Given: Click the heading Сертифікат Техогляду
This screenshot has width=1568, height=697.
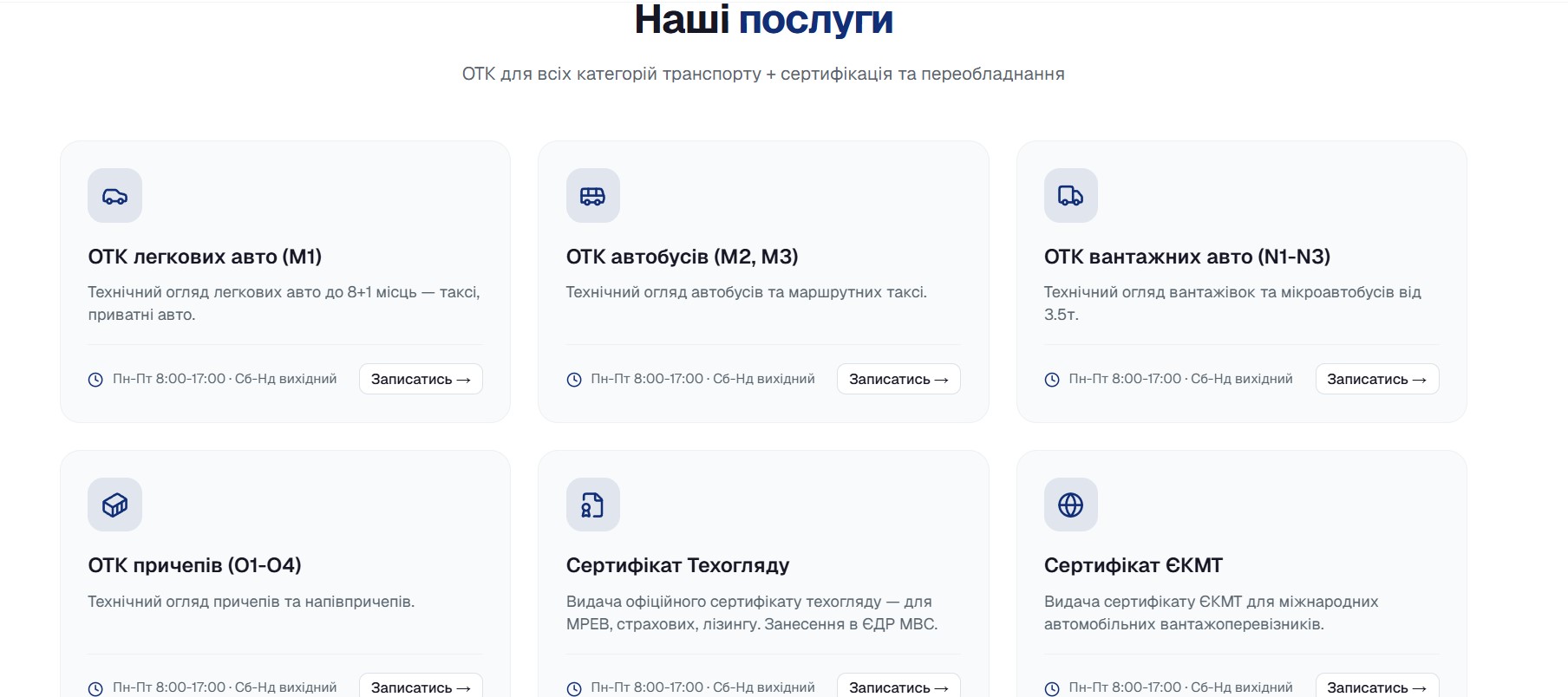Looking at the screenshot, I should click(678, 565).
